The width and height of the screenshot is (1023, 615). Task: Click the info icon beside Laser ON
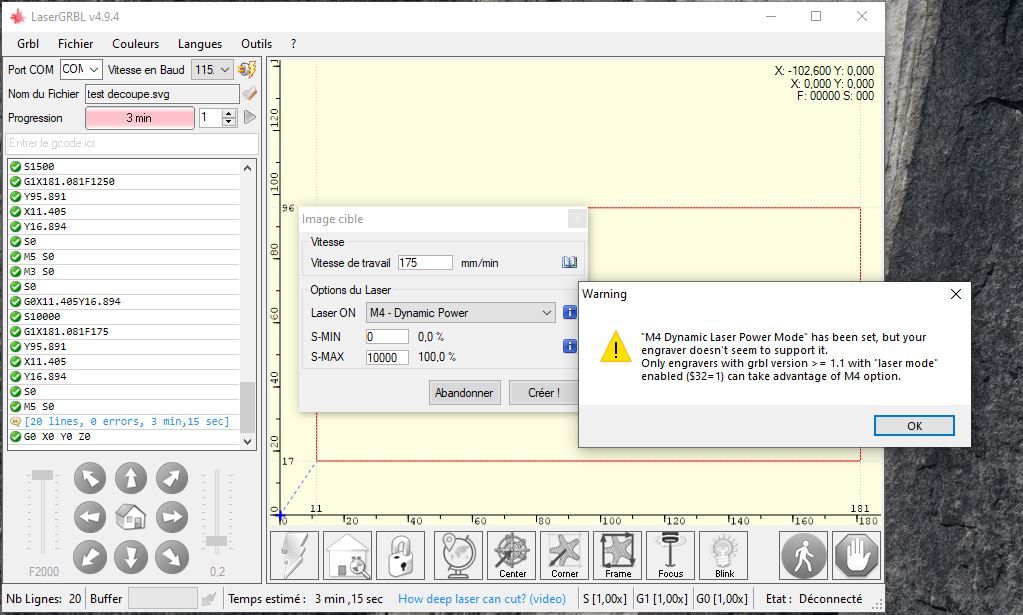click(x=570, y=312)
